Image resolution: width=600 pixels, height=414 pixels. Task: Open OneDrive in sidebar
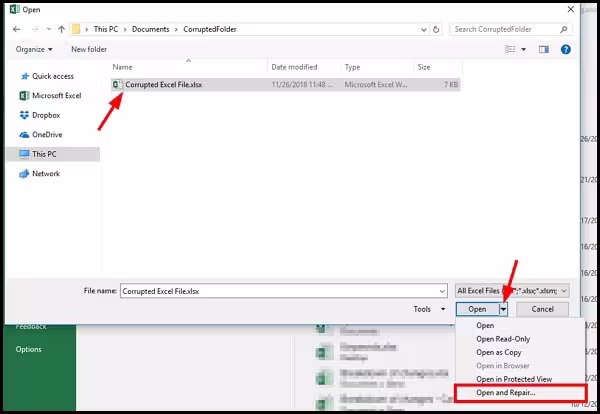[x=41, y=135]
